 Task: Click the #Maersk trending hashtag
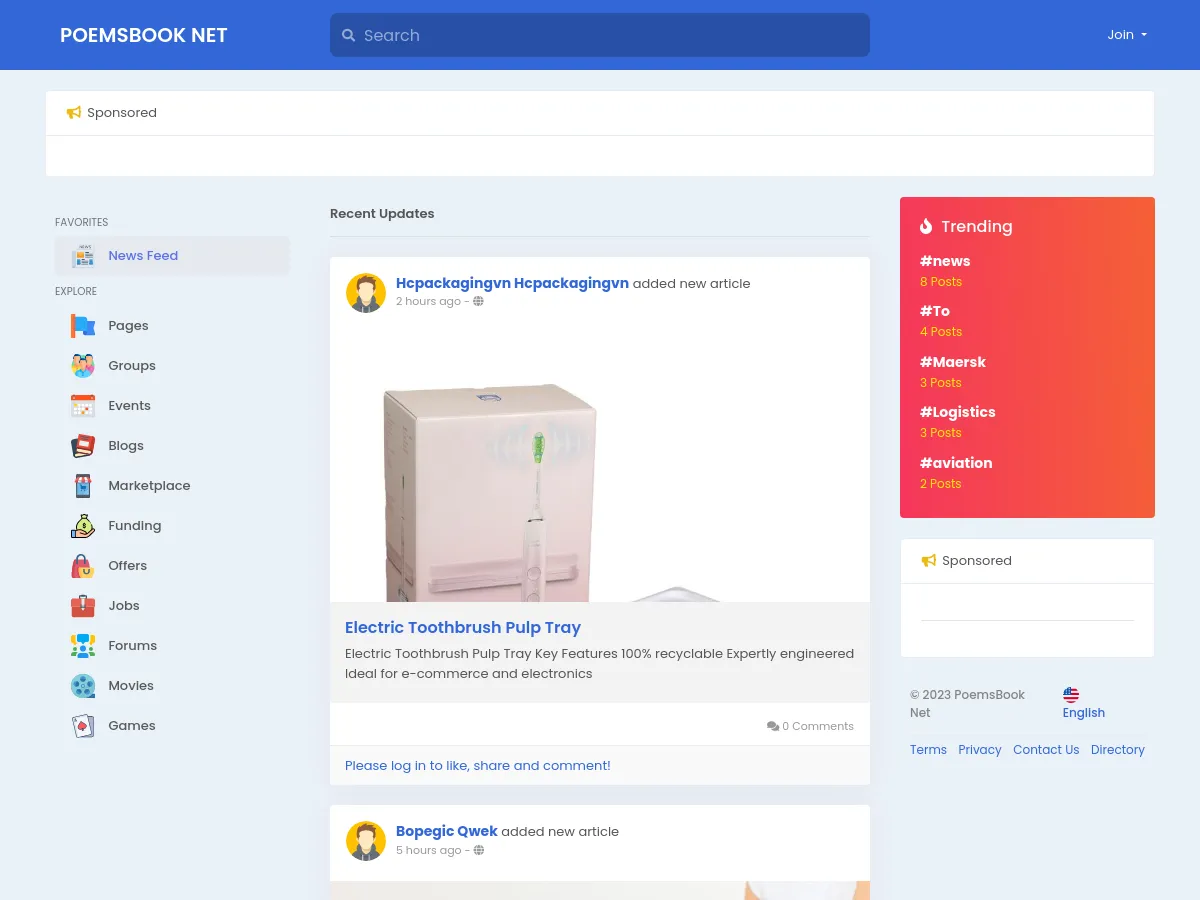(x=952, y=362)
